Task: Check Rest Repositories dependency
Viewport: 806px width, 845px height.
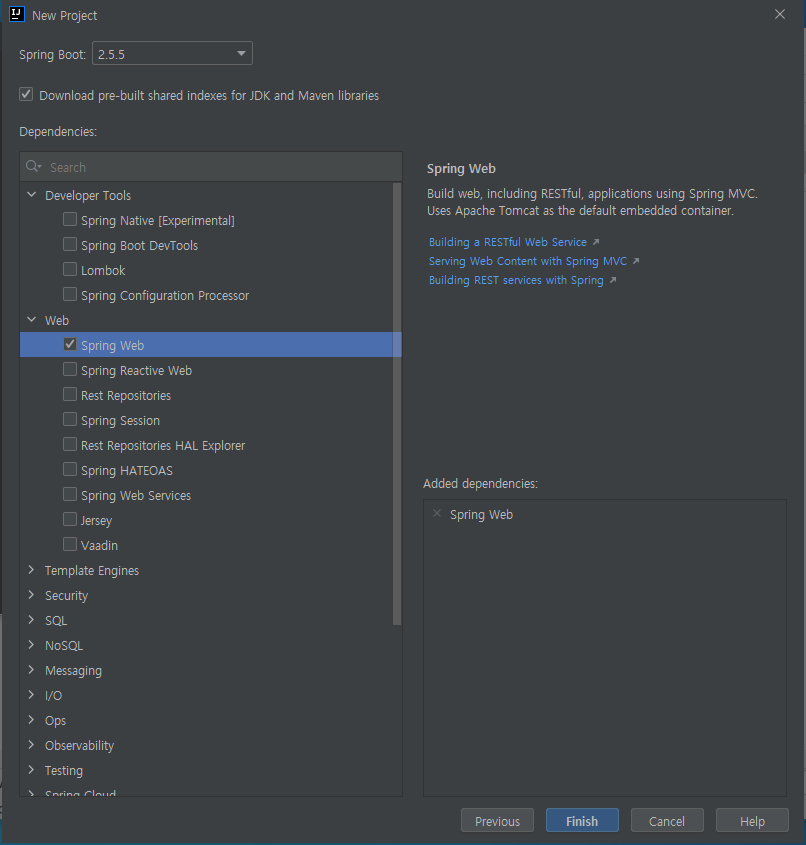Action: (x=70, y=394)
